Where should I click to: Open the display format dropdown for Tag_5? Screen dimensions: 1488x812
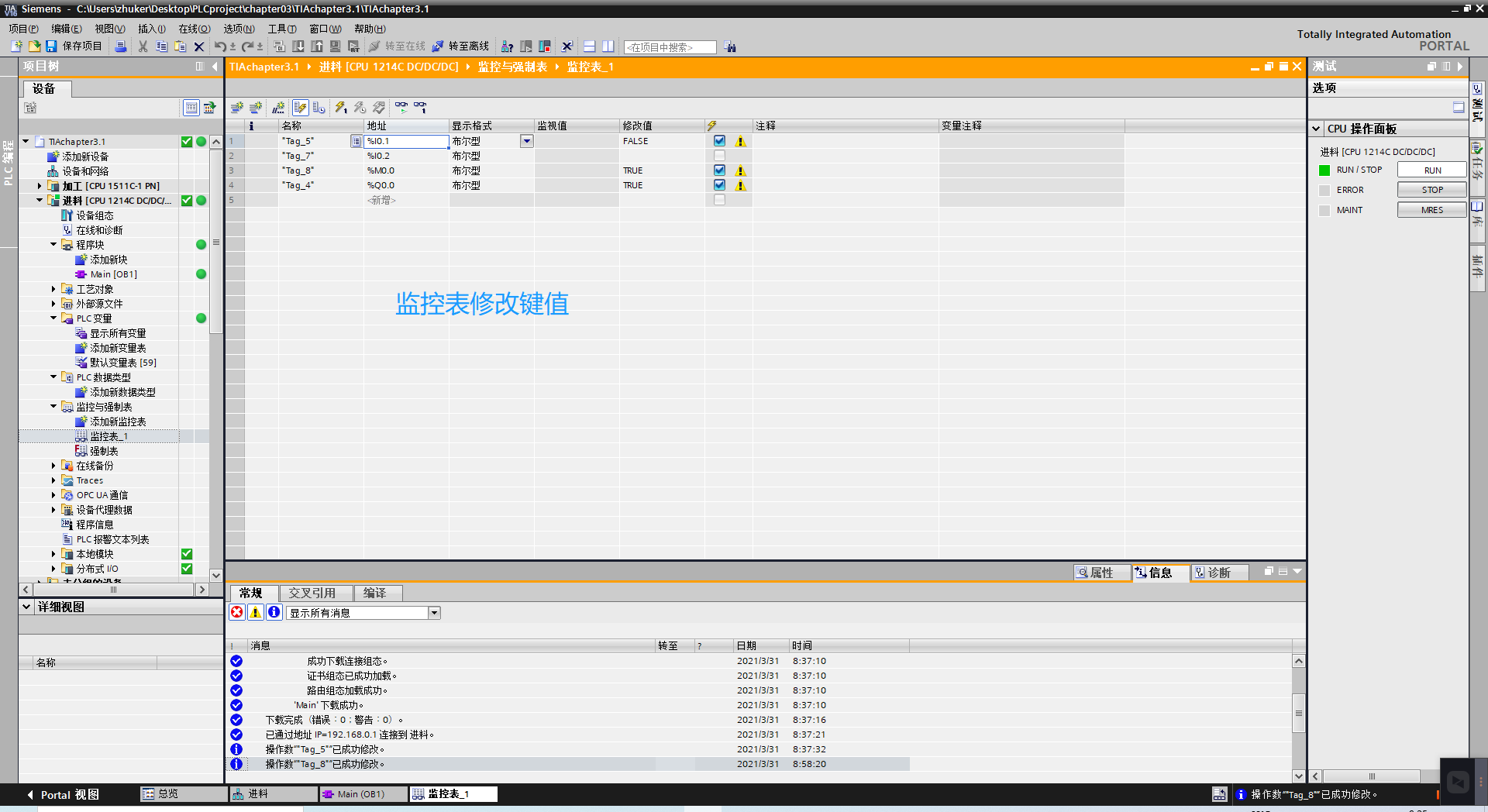click(x=526, y=141)
